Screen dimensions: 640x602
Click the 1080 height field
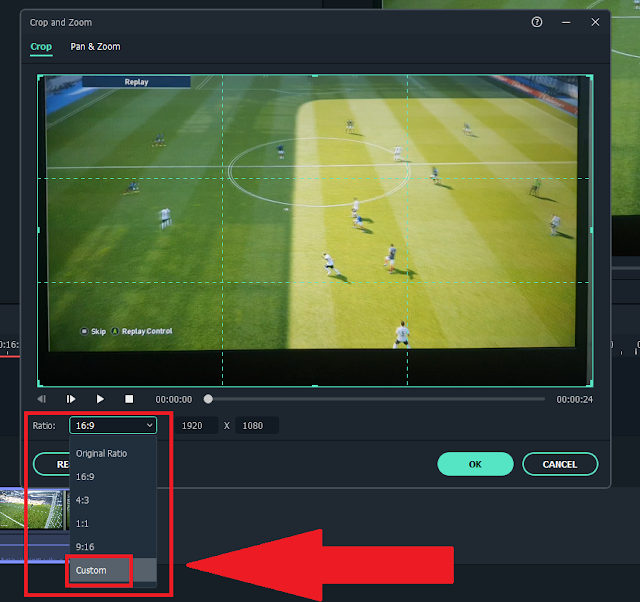(x=257, y=425)
